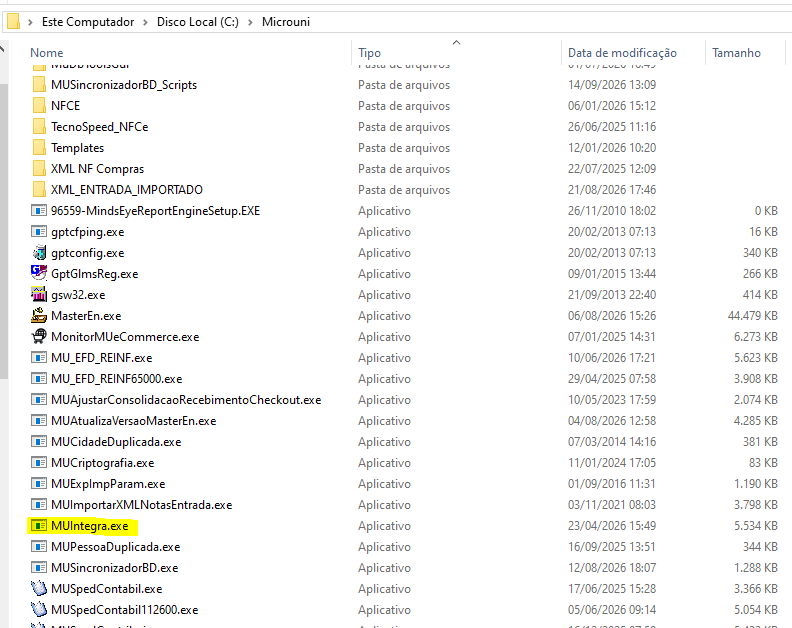Click the Microuni breadcrumb segment
The height and width of the screenshot is (628, 792).
(x=286, y=22)
